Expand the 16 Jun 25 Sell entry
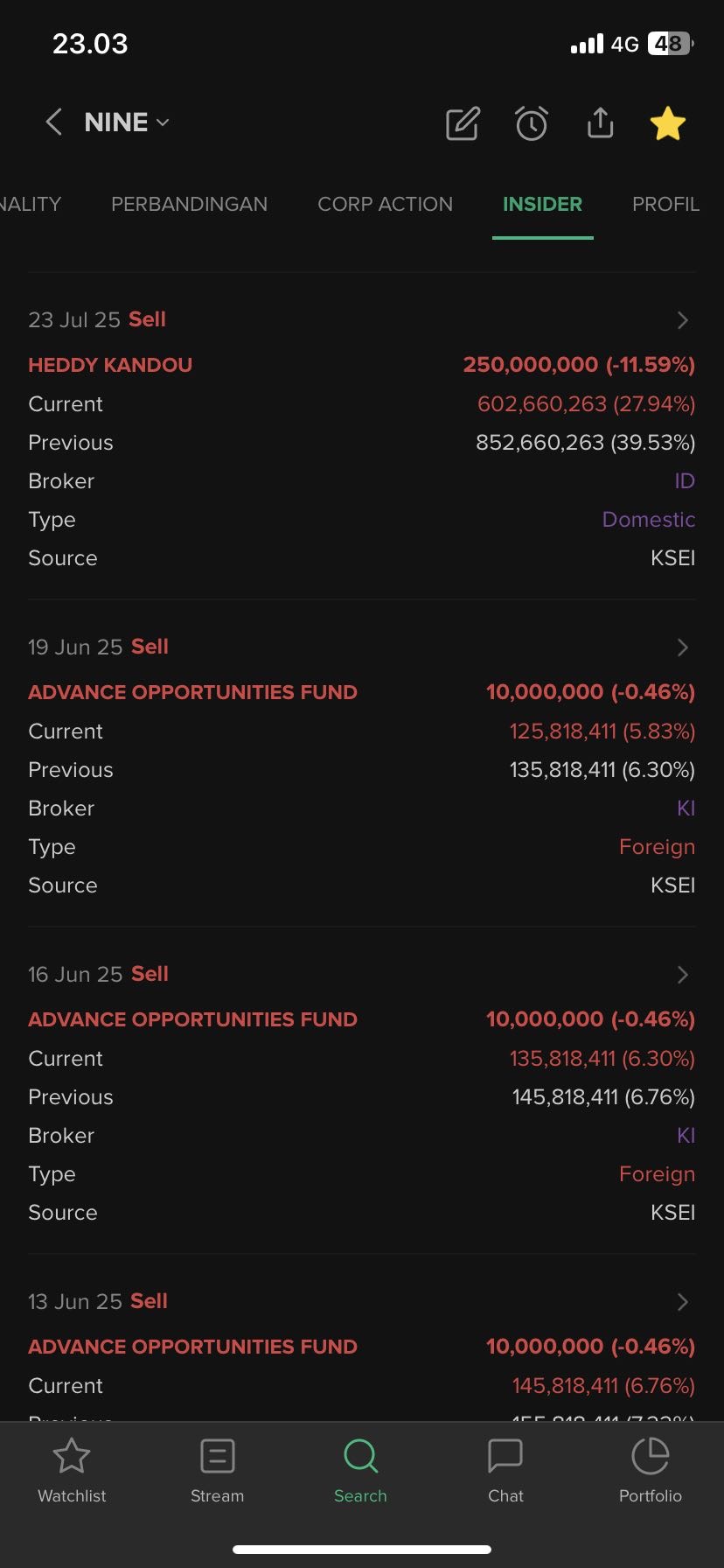The width and height of the screenshot is (724, 1568). click(x=683, y=975)
